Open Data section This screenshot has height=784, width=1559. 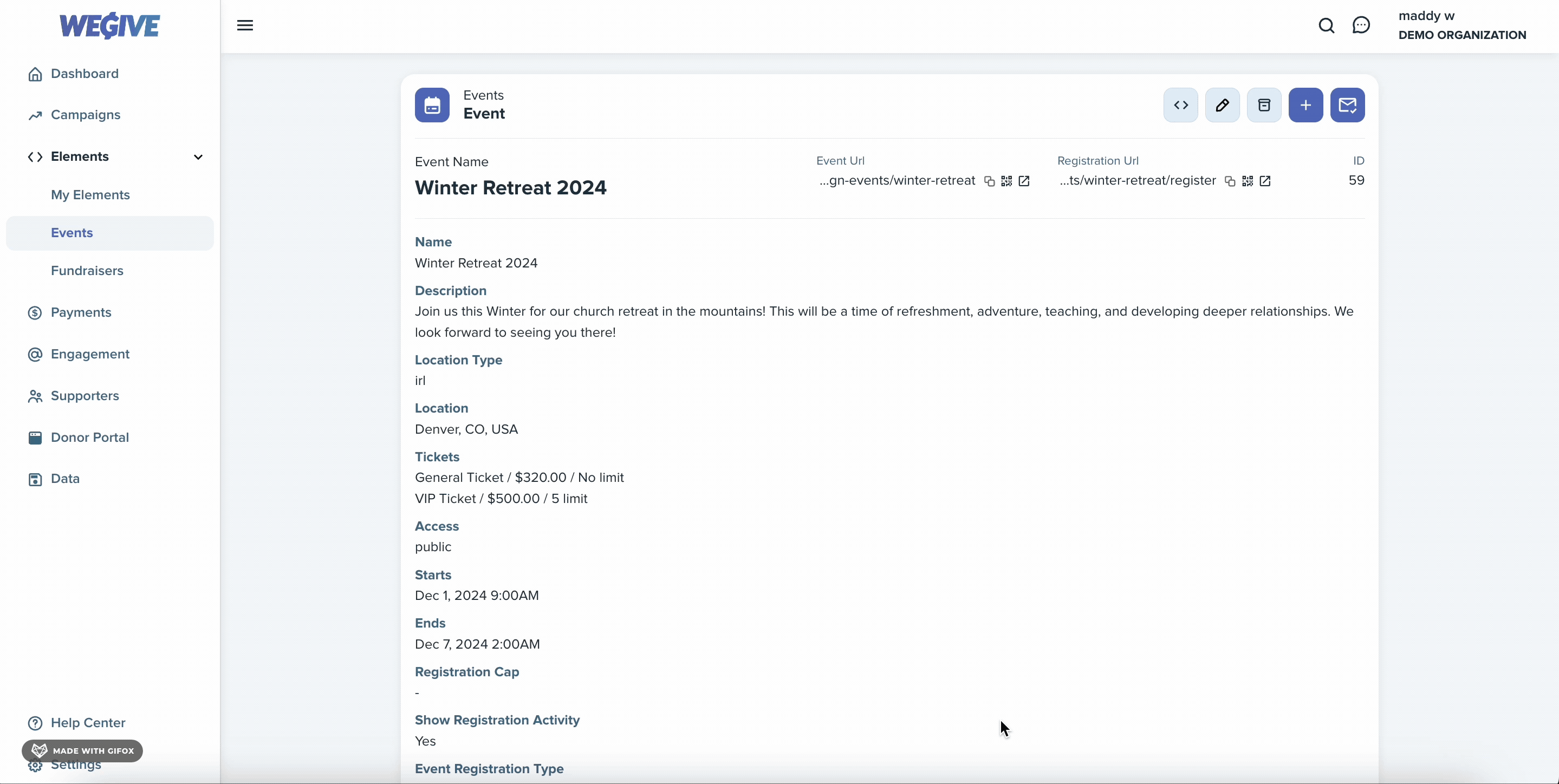tap(66, 479)
